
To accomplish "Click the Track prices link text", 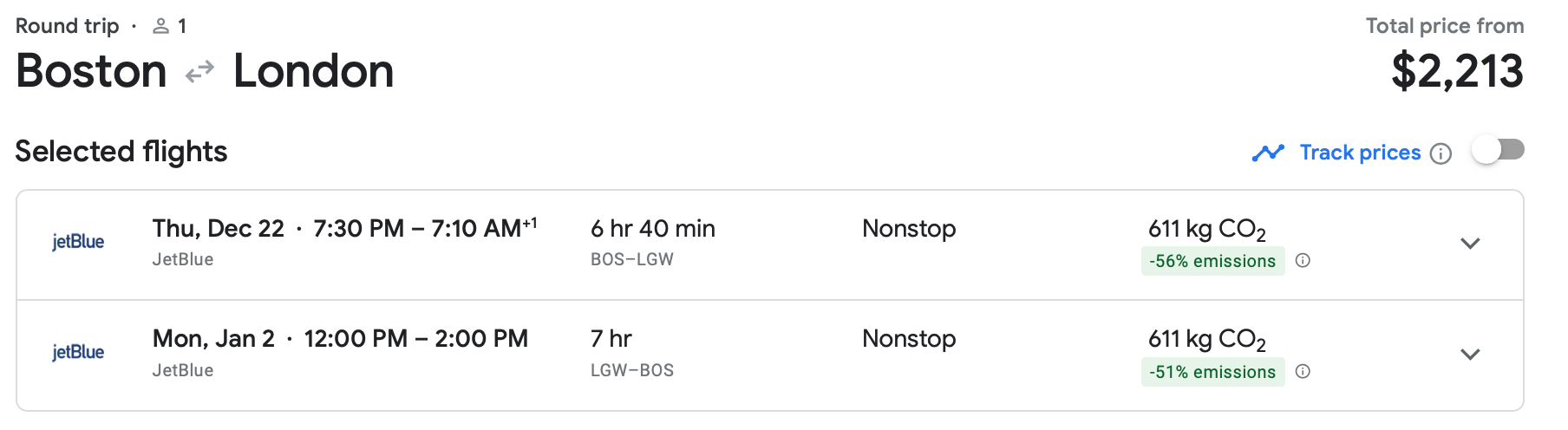I will [x=1360, y=153].
